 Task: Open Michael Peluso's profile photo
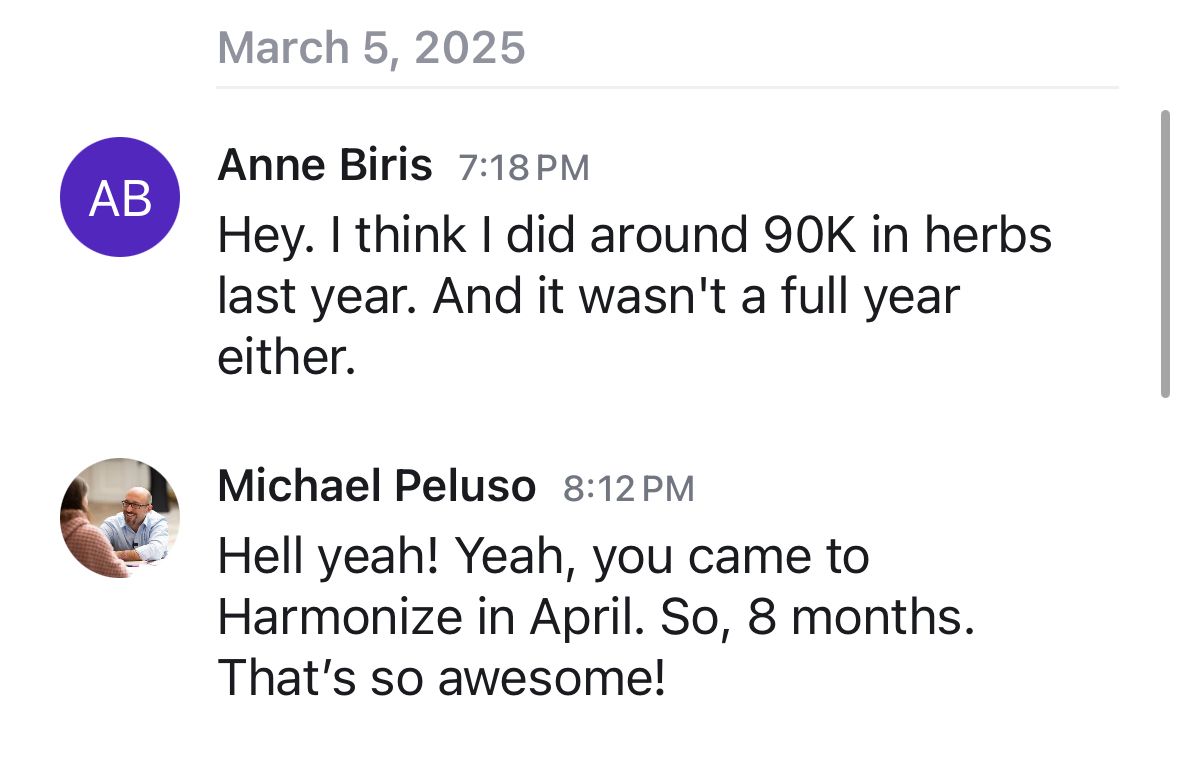pyautogui.click(x=120, y=518)
